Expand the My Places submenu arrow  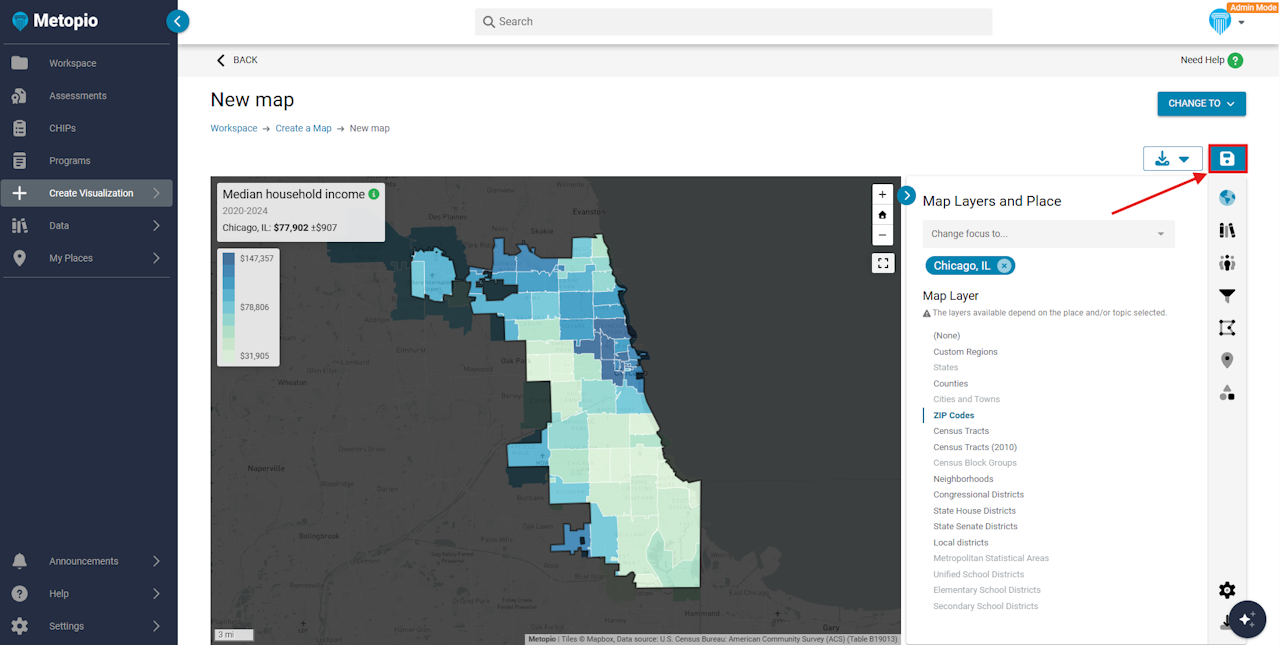point(156,258)
